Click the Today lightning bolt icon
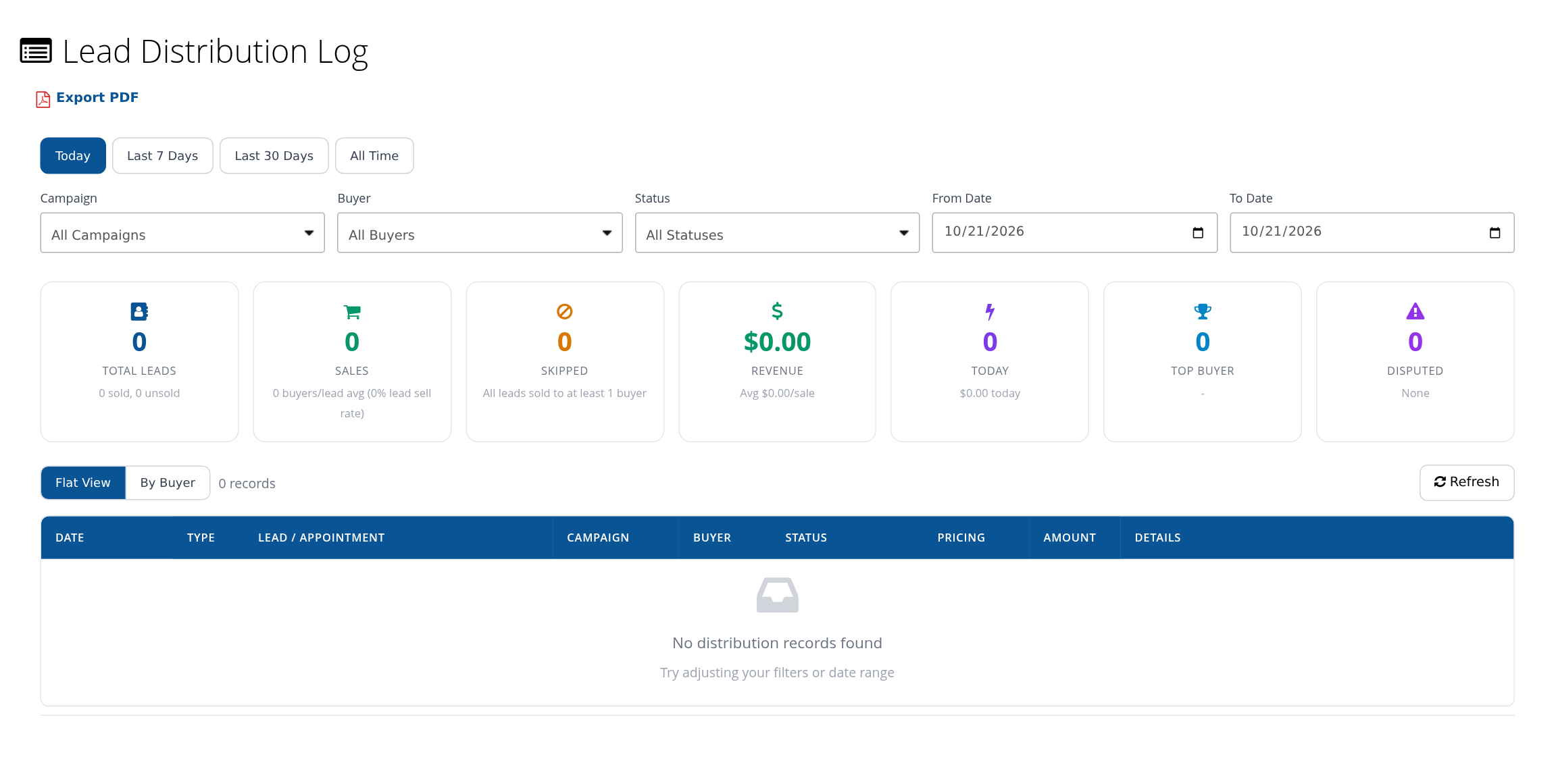 tap(990, 311)
